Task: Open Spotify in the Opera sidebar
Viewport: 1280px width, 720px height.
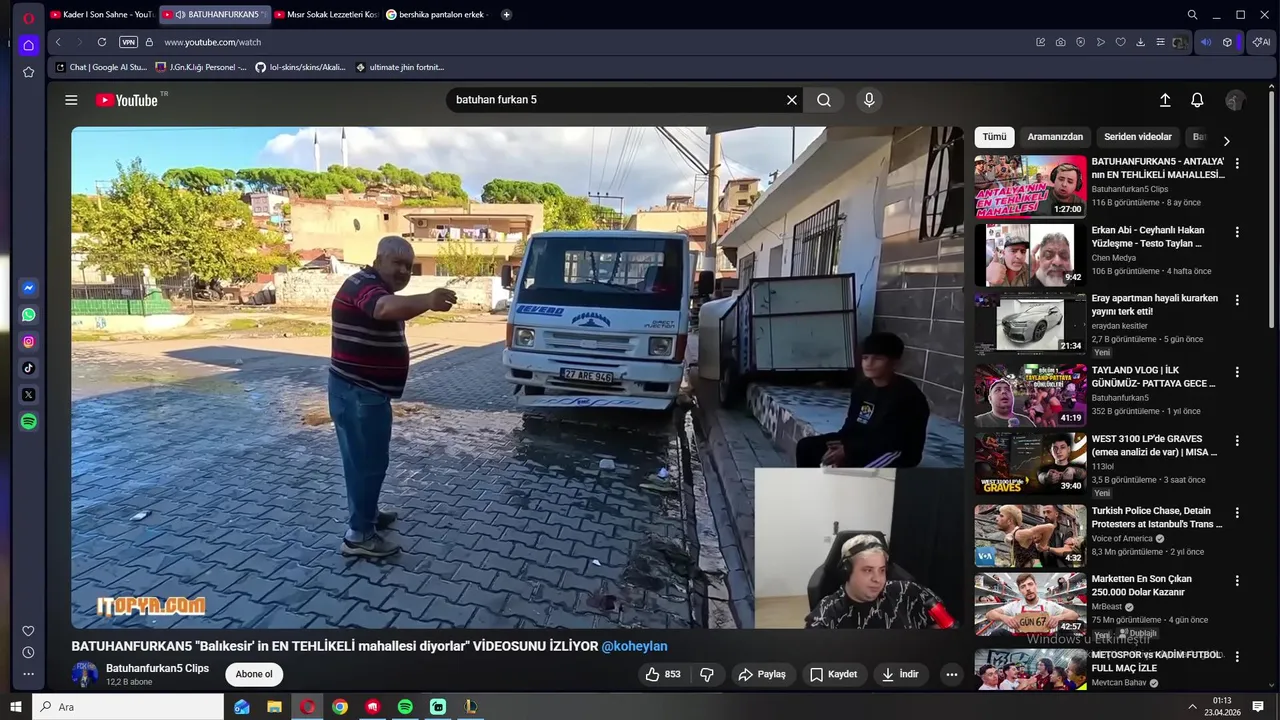Action: tap(28, 422)
